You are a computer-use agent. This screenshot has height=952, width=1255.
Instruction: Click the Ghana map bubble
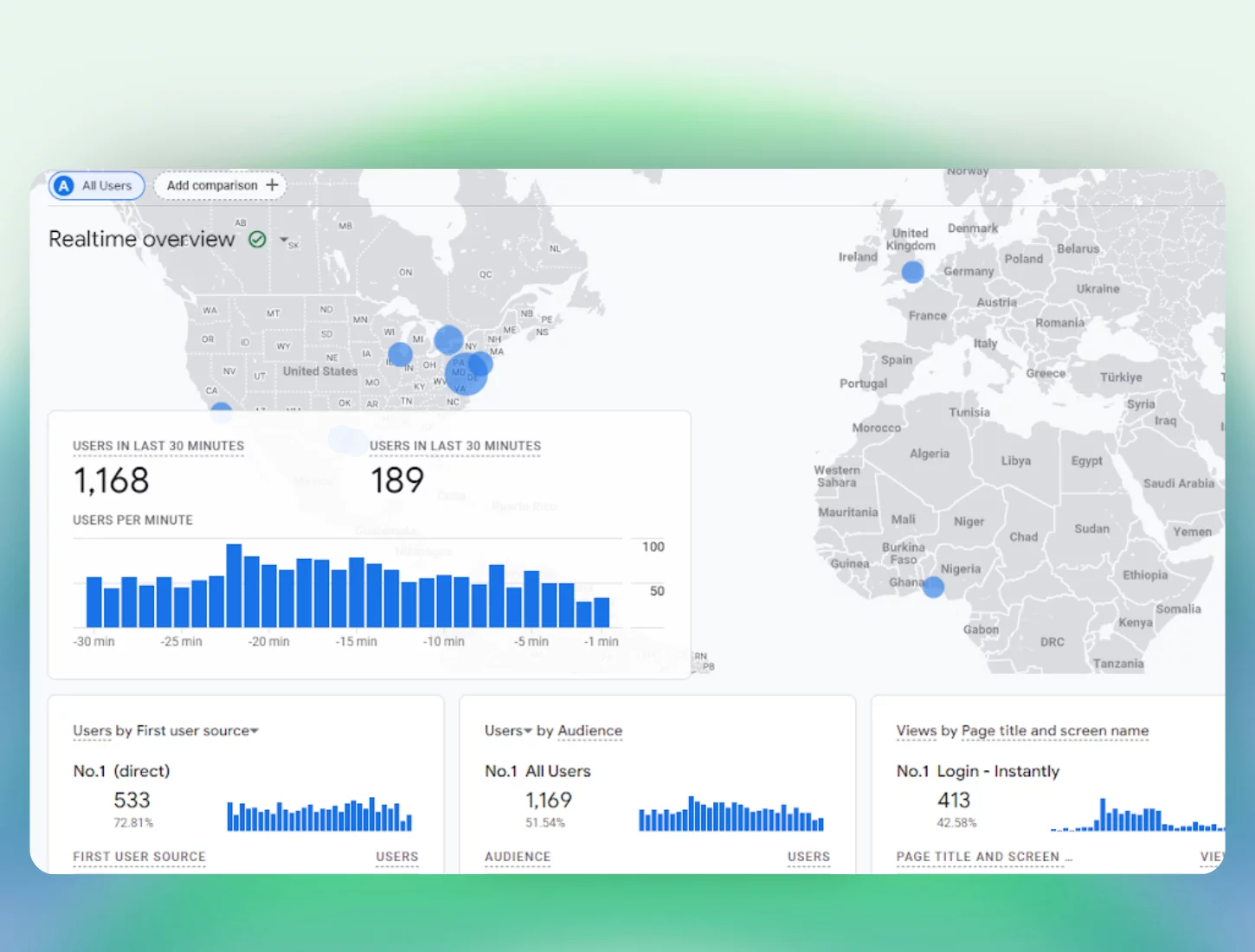click(x=933, y=588)
